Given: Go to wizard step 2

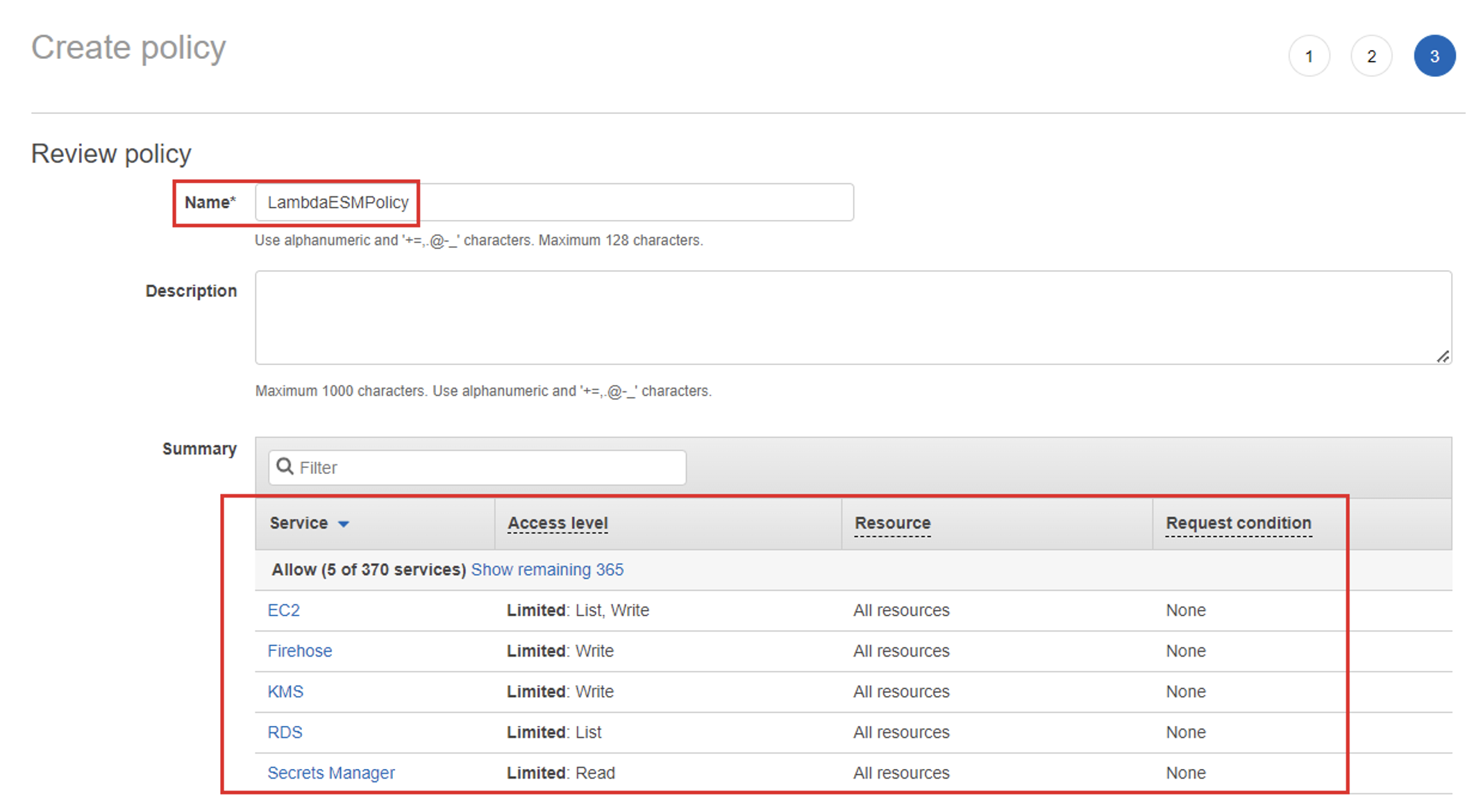Looking at the screenshot, I should click(1371, 56).
